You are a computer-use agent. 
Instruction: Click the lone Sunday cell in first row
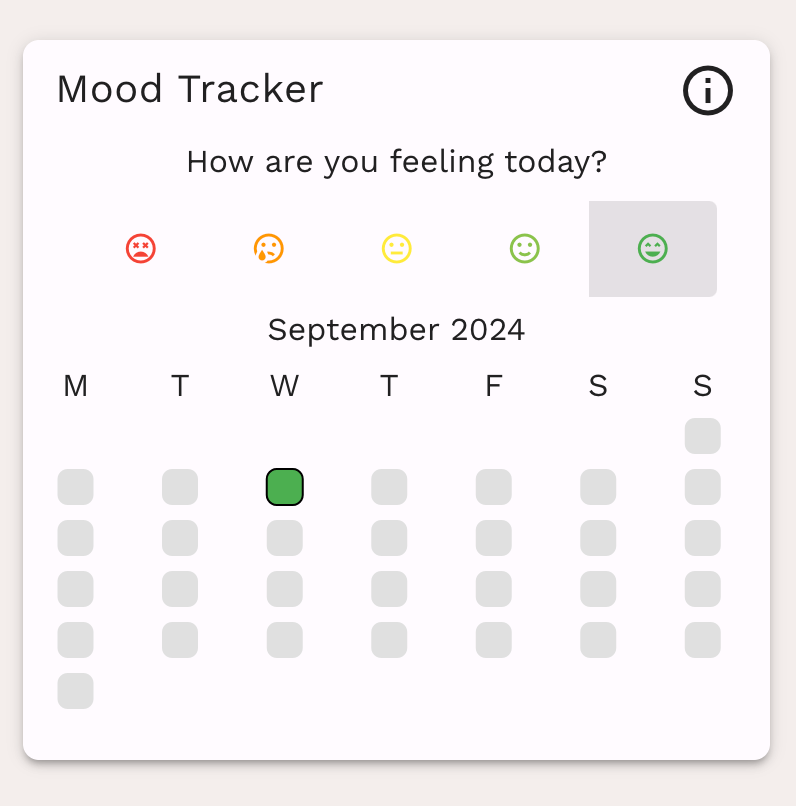click(702, 436)
